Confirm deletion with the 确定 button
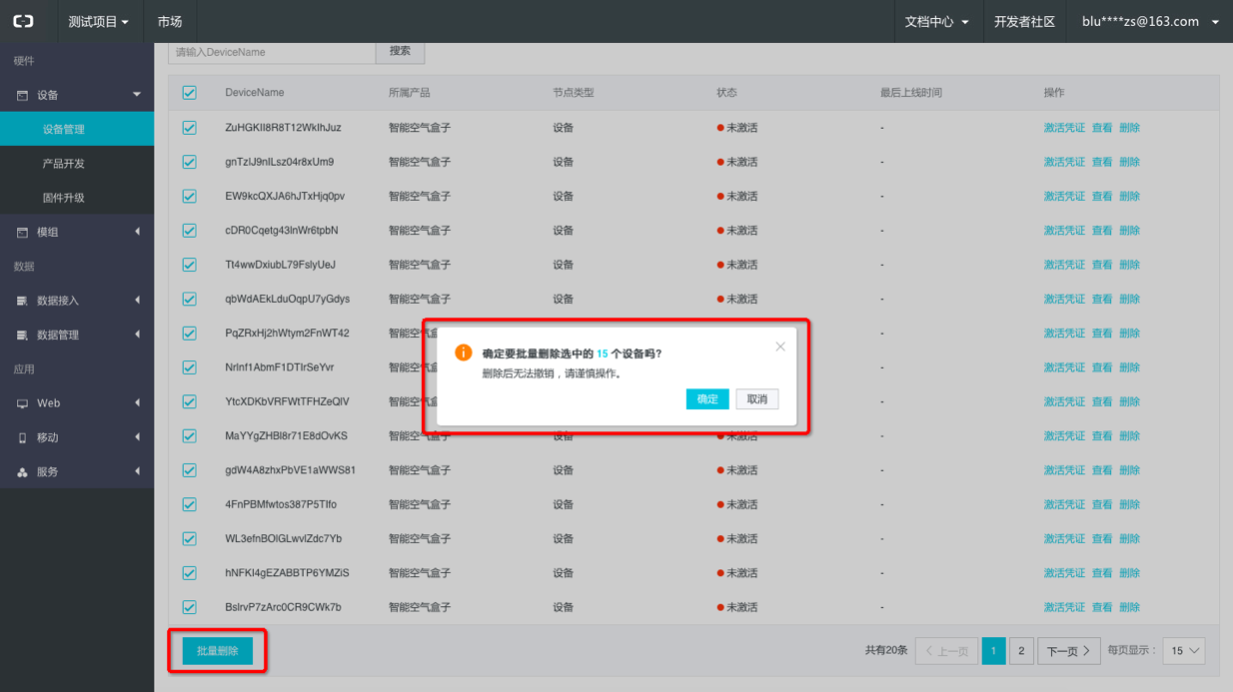The width and height of the screenshot is (1233, 692). point(707,399)
